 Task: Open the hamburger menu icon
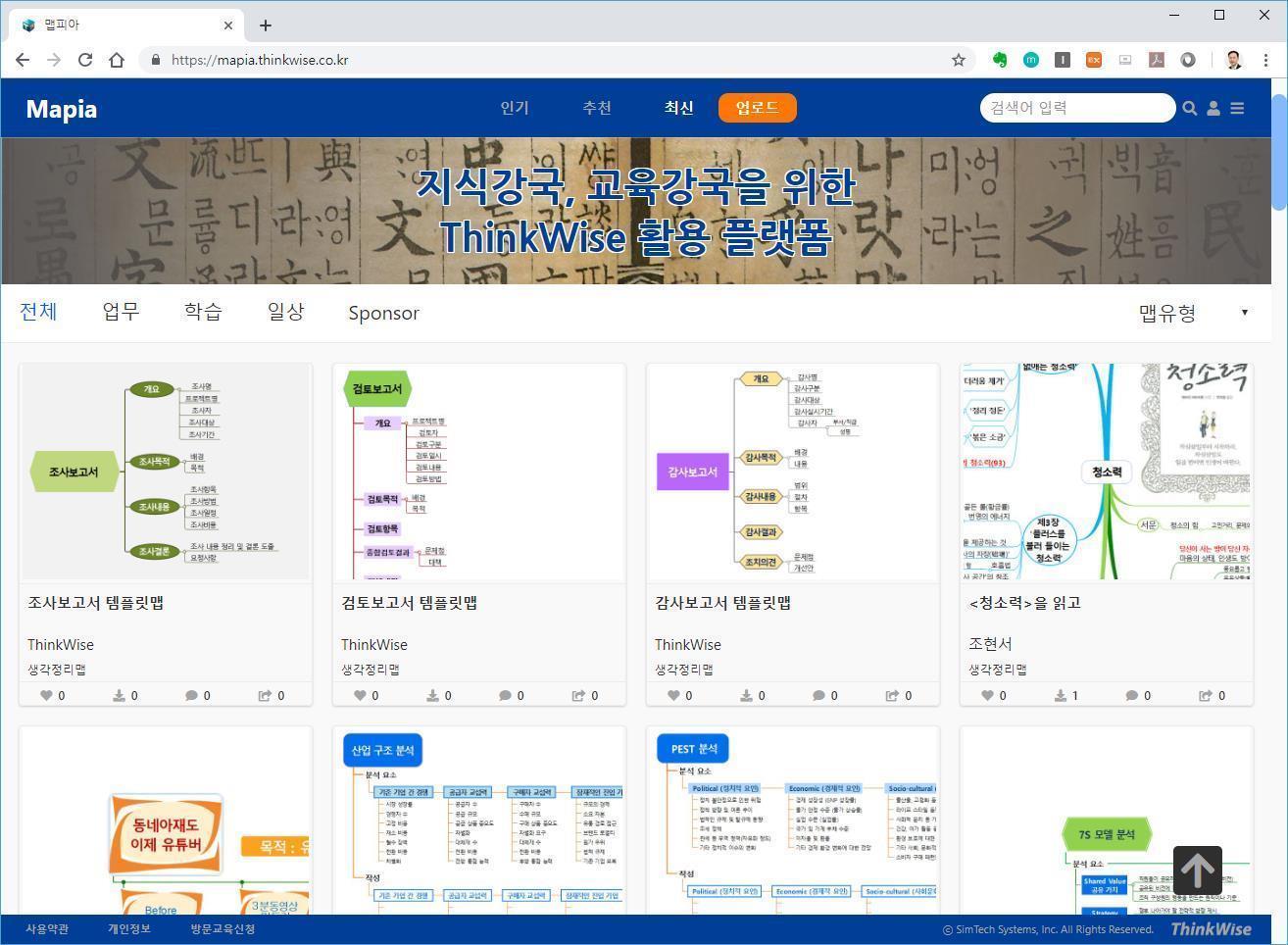pyautogui.click(x=1237, y=109)
